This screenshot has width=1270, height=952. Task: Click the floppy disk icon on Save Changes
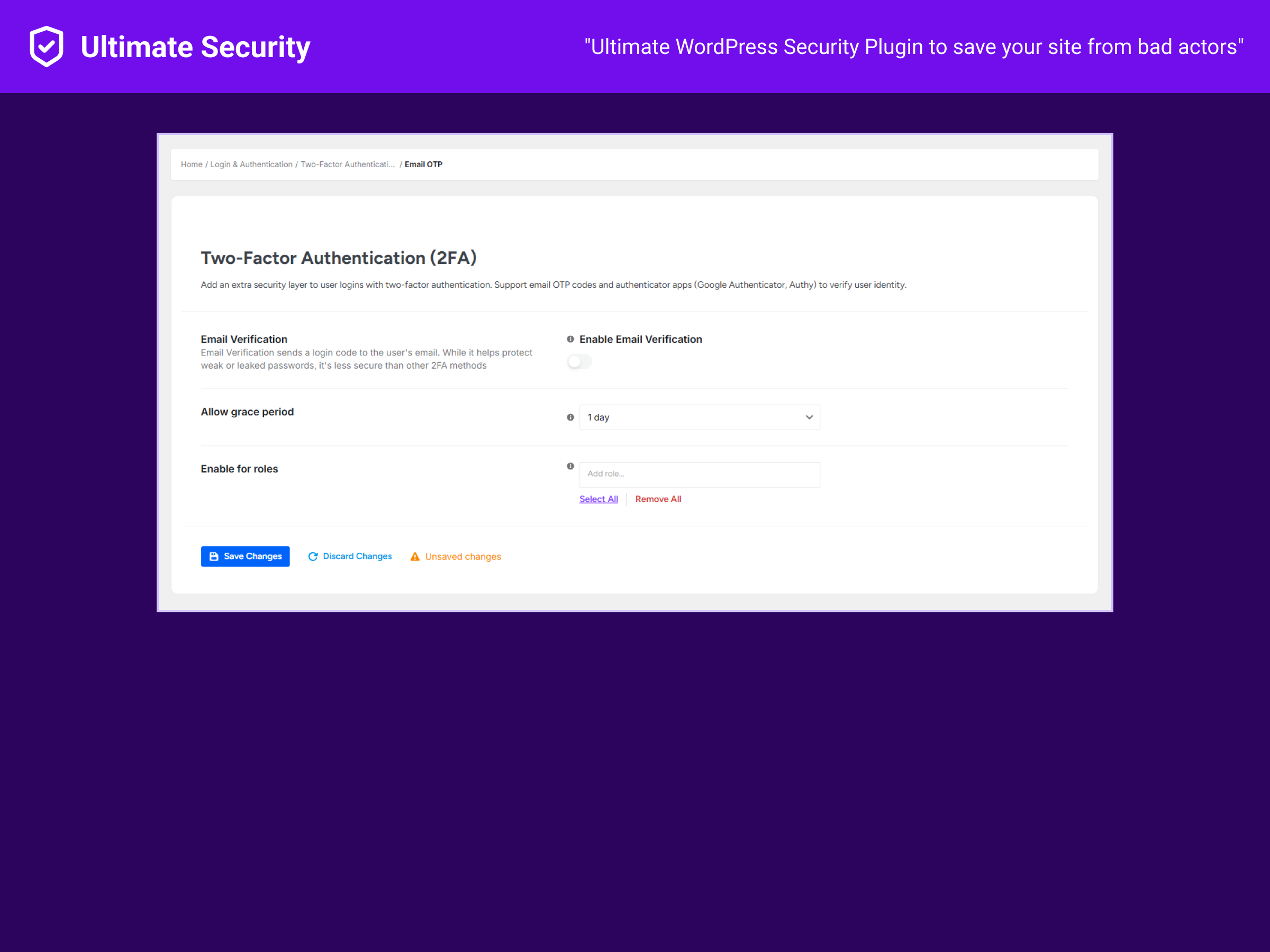(x=214, y=556)
